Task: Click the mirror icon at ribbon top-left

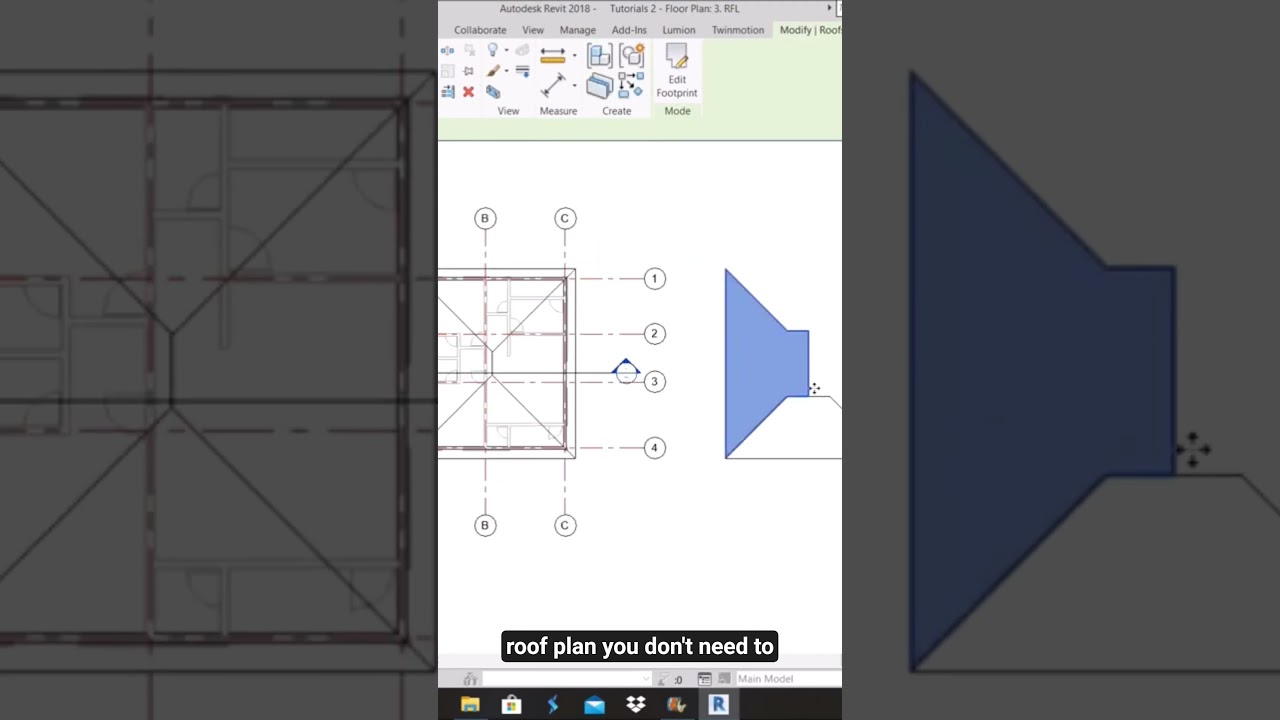Action: [x=447, y=50]
